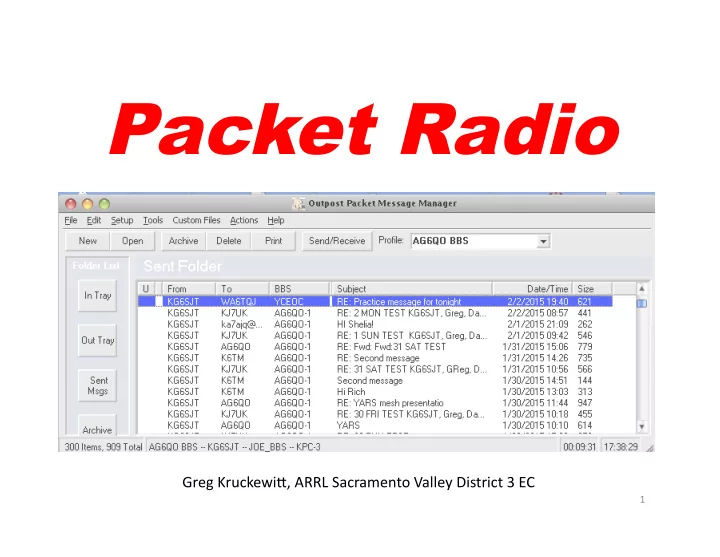Open the File menu

(x=71, y=220)
